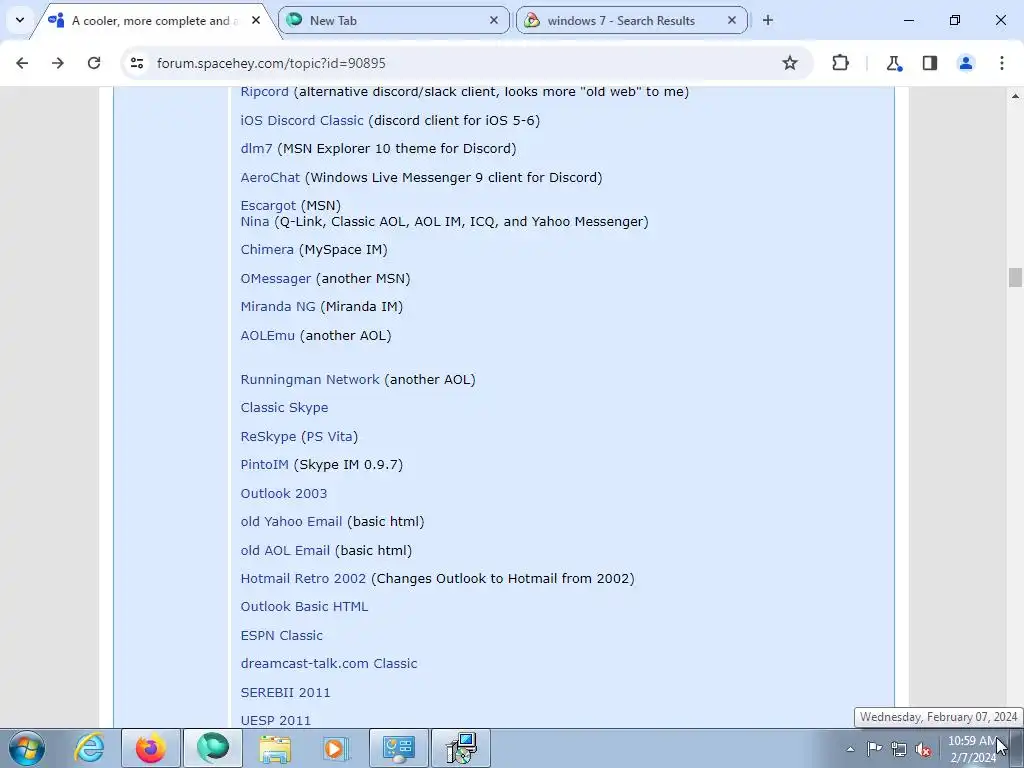
Task: Follow the Escargot MSN link
Action: coord(268,206)
